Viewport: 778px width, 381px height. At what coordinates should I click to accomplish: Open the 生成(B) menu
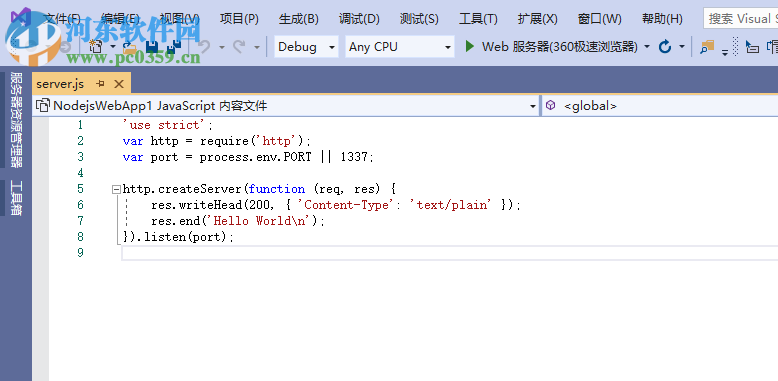coord(299,19)
